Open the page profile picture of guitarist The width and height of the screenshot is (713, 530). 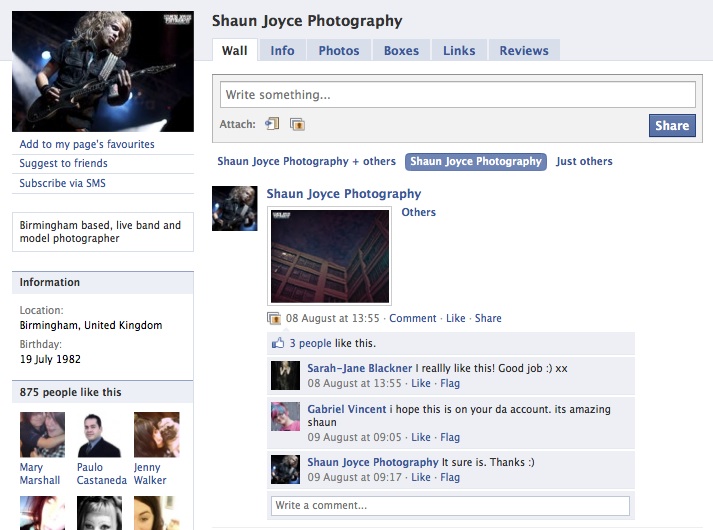[103, 71]
